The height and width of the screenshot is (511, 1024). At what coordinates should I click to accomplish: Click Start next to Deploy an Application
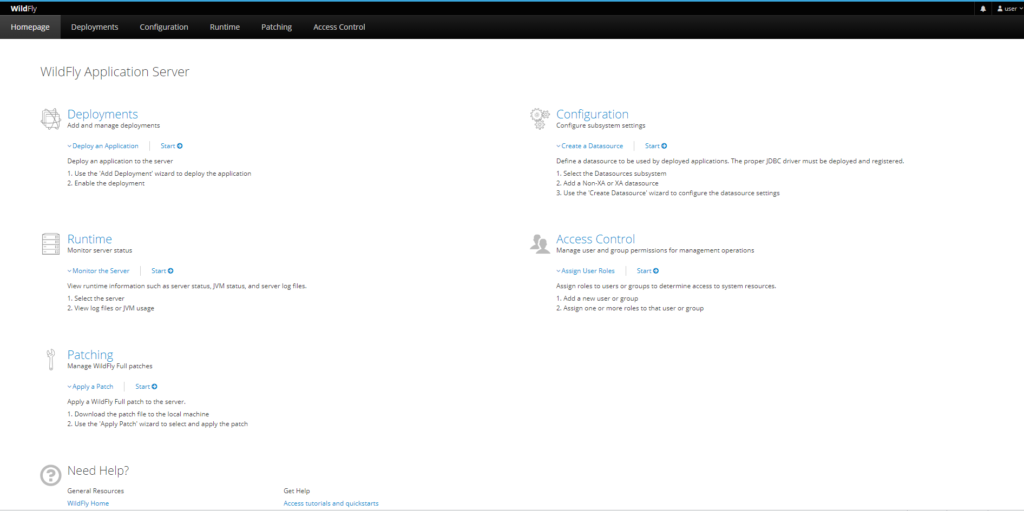[171, 146]
